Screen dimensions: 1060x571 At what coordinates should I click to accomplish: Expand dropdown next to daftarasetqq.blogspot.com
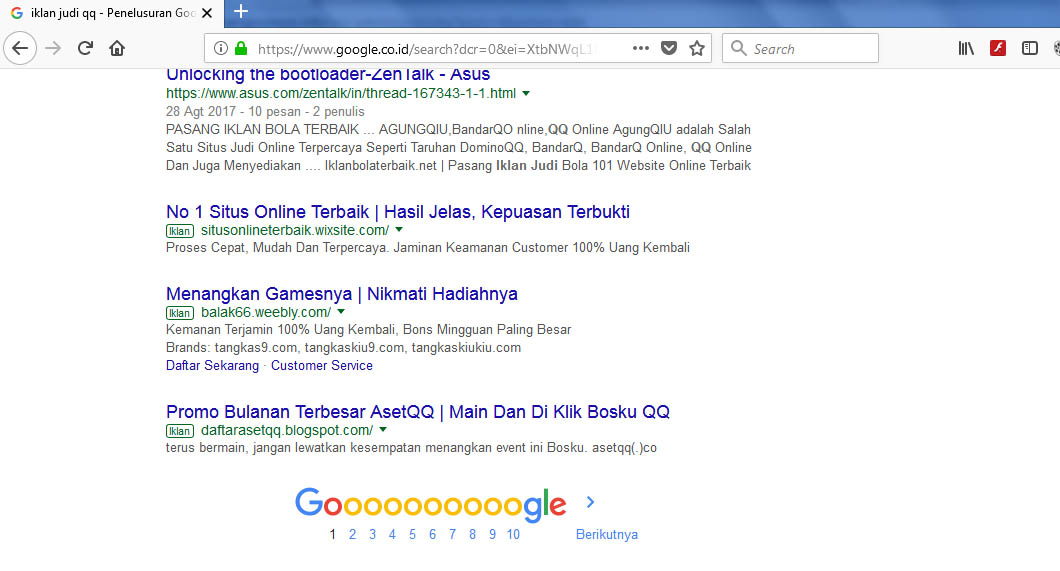pos(383,430)
